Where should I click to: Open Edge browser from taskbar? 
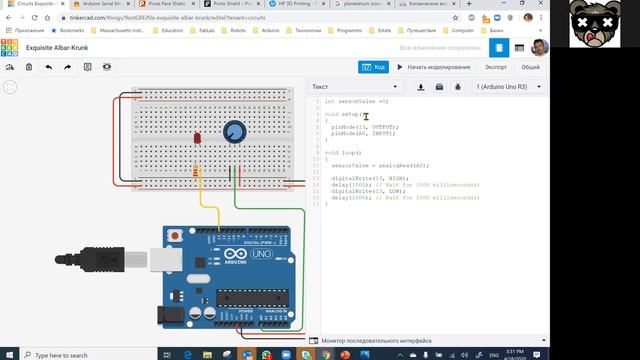point(187,355)
